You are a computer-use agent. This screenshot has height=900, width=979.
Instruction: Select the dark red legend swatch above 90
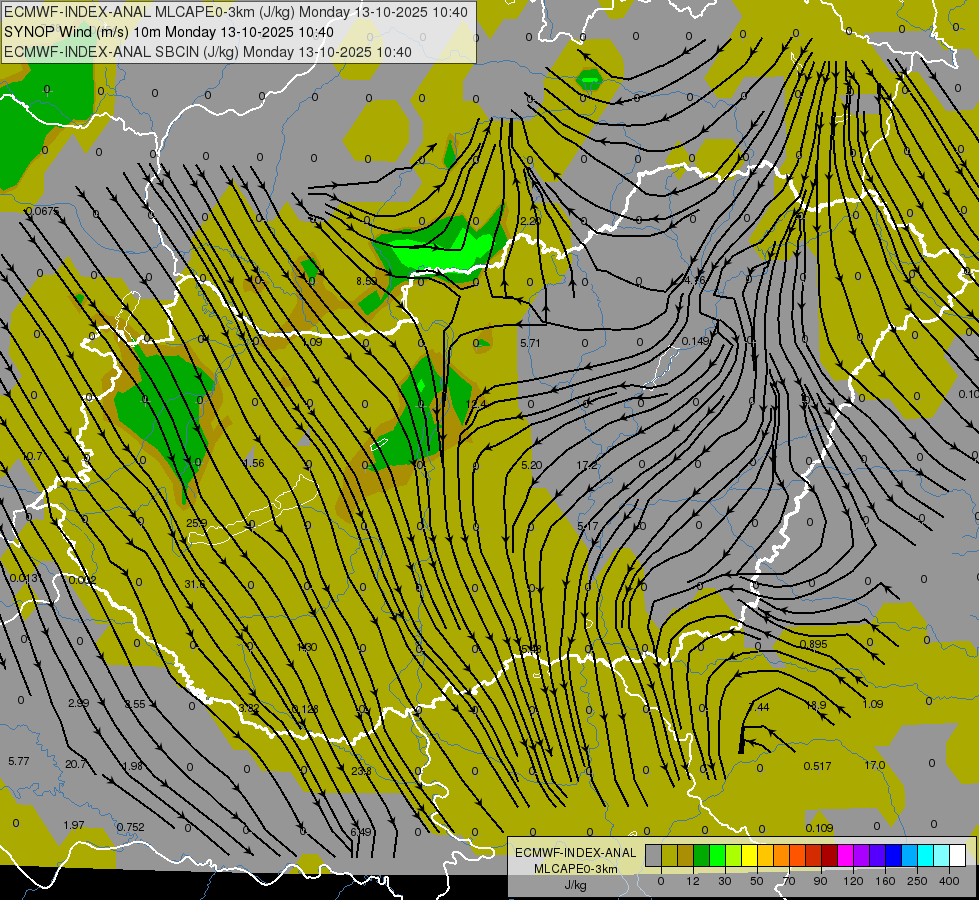pyautogui.click(x=829, y=855)
